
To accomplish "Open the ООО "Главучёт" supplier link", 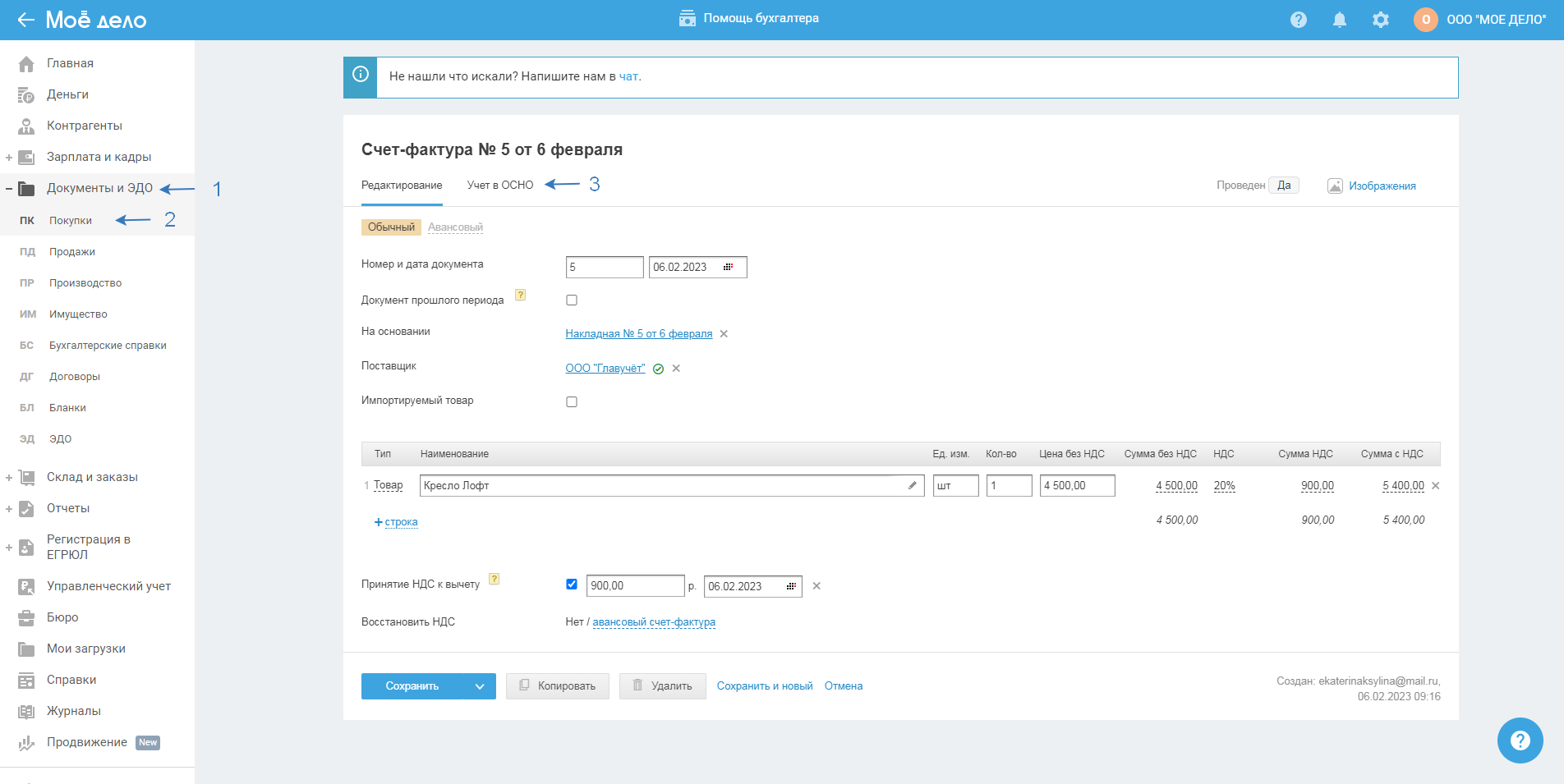I will pos(605,369).
